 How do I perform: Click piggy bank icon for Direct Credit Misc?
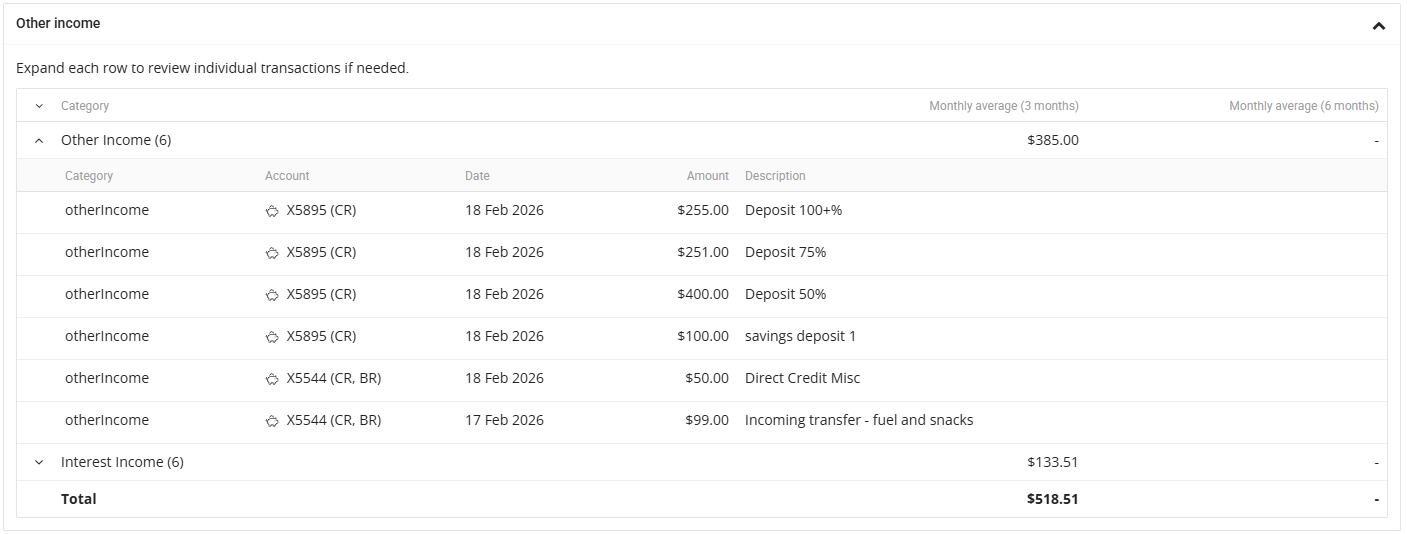tap(271, 379)
